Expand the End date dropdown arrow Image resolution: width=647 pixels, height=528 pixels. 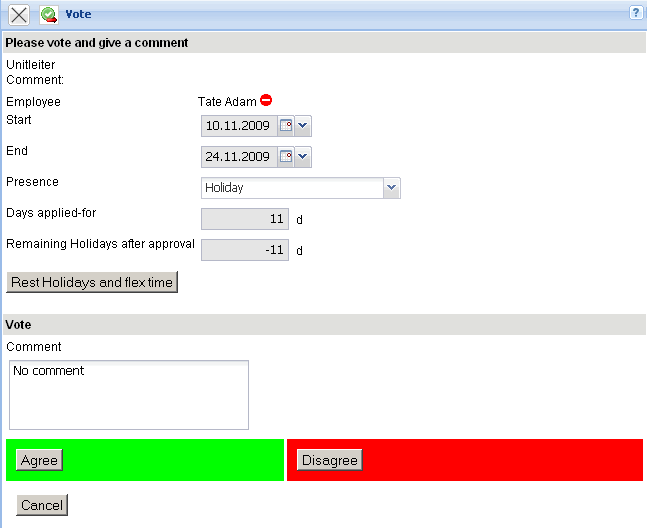(304, 157)
